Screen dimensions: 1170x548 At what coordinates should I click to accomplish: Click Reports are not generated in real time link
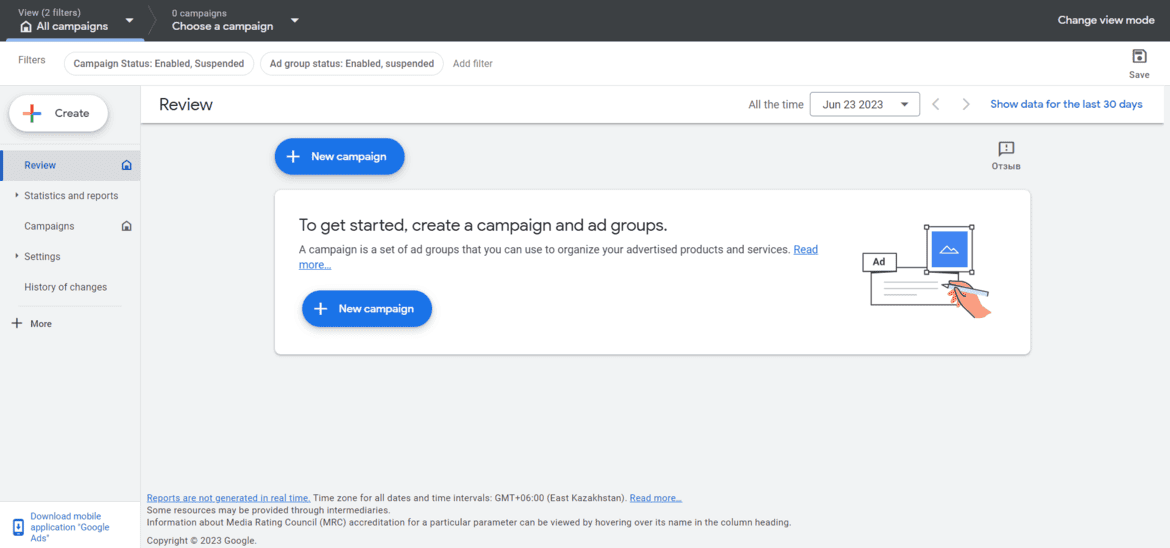pos(228,498)
